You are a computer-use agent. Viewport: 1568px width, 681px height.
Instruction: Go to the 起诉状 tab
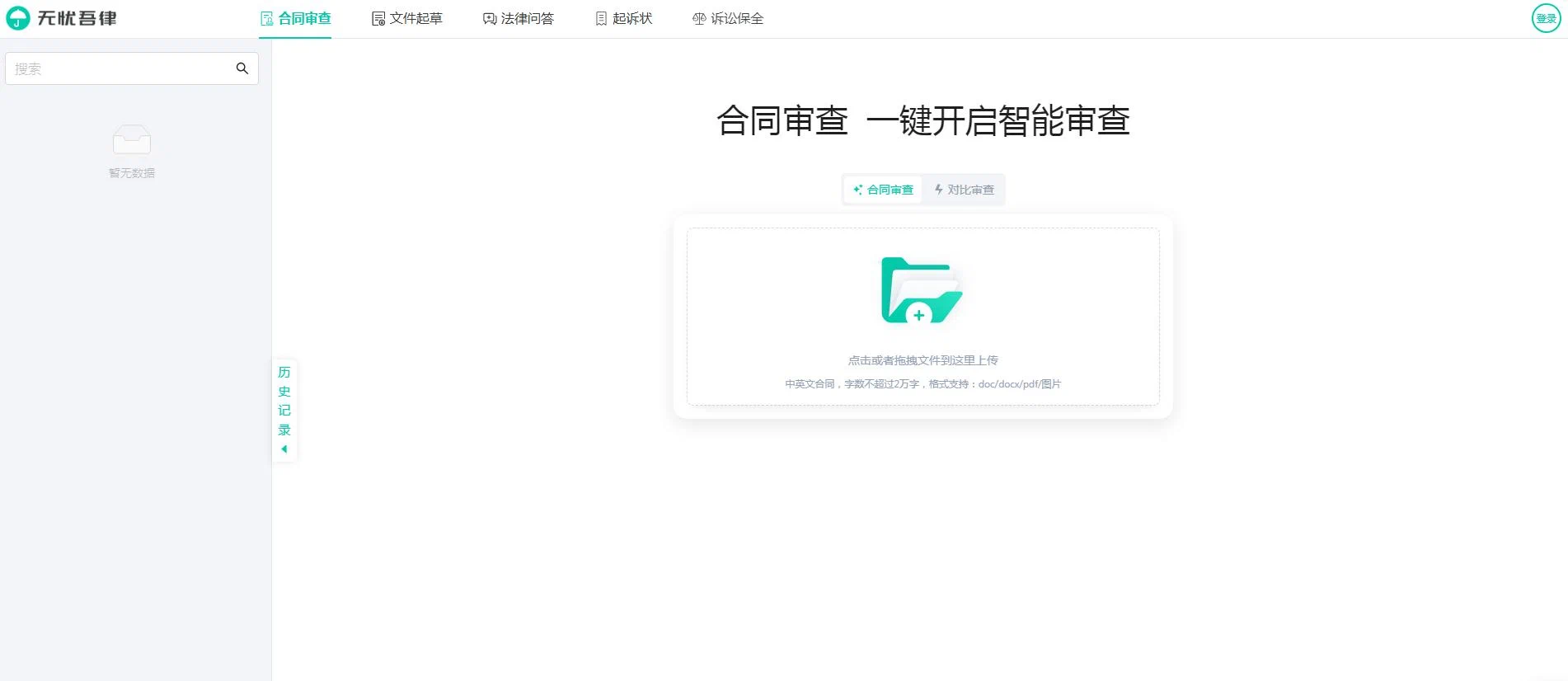[624, 18]
